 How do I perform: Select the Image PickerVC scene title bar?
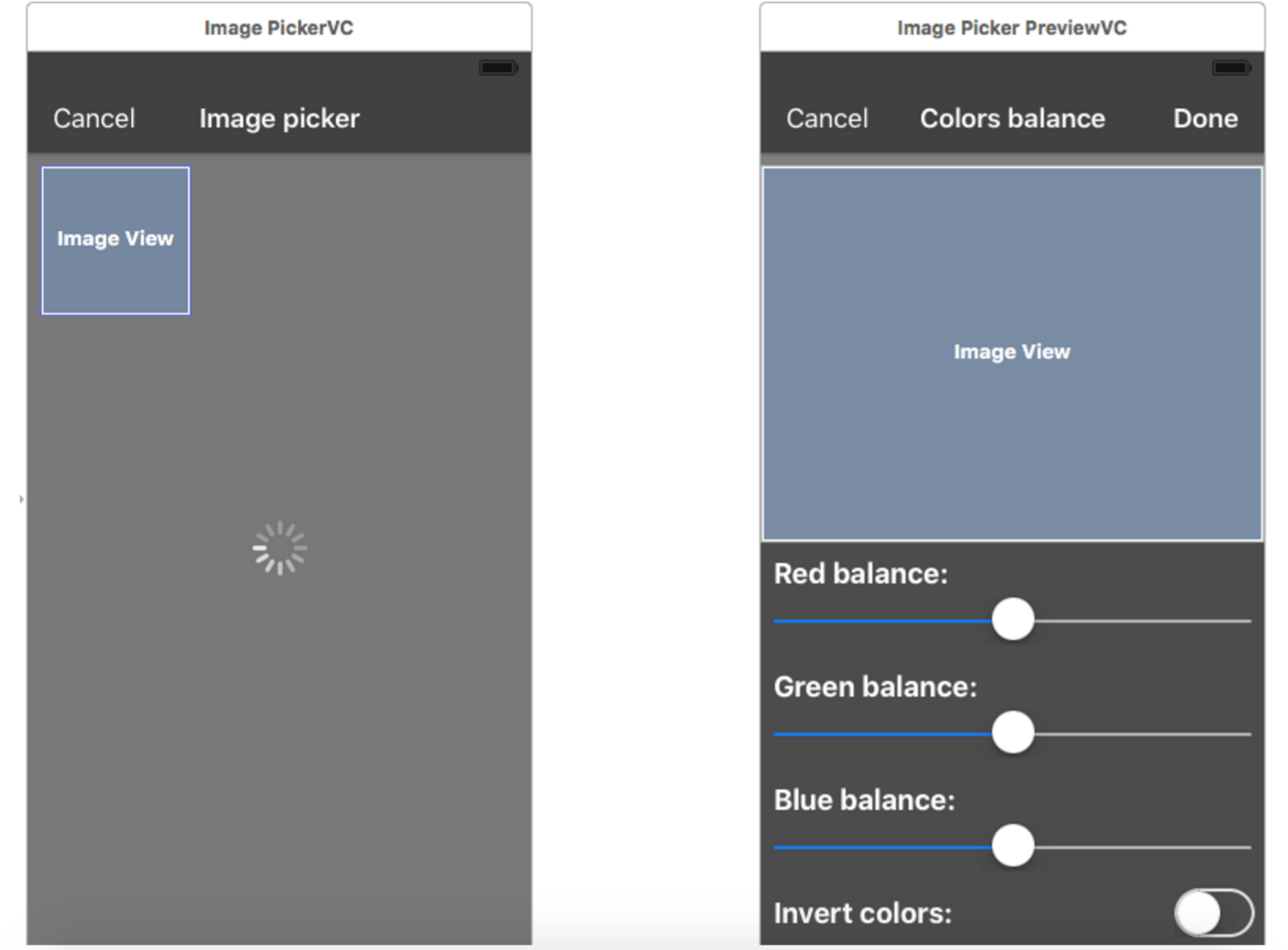coord(279,27)
